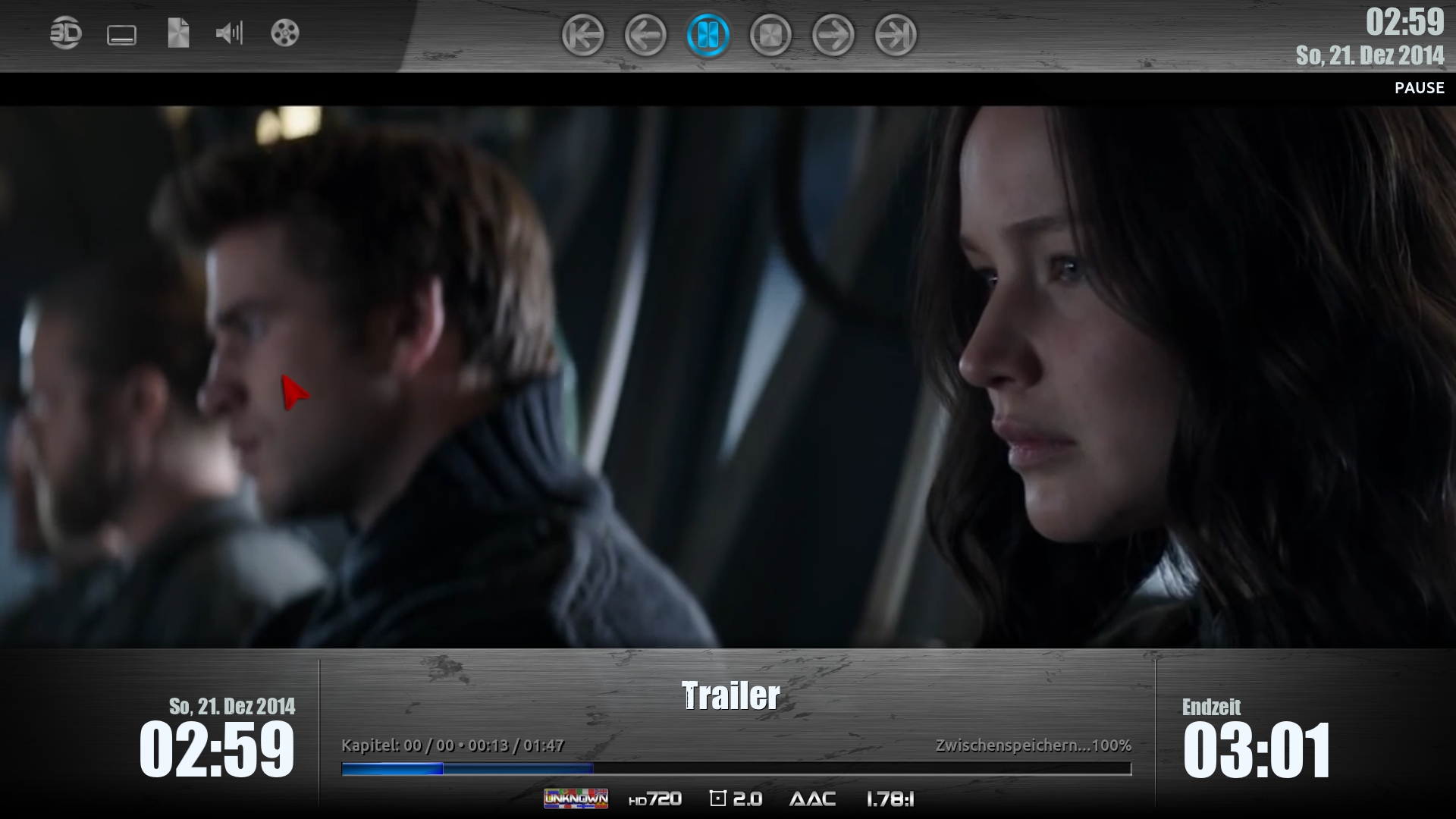Click the AAC codec badge

click(x=812, y=799)
